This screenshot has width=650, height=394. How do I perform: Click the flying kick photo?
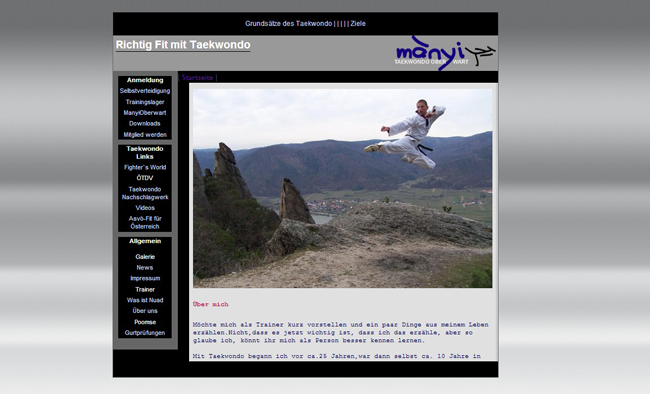pos(342,188)
